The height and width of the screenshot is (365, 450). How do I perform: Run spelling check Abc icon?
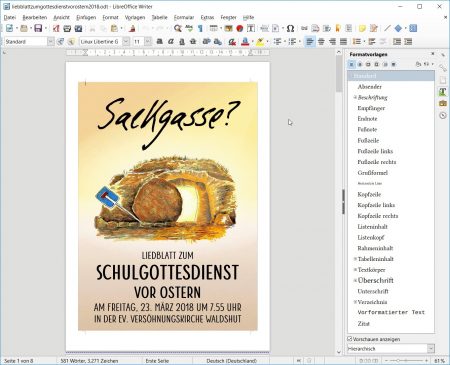[189, 28]
